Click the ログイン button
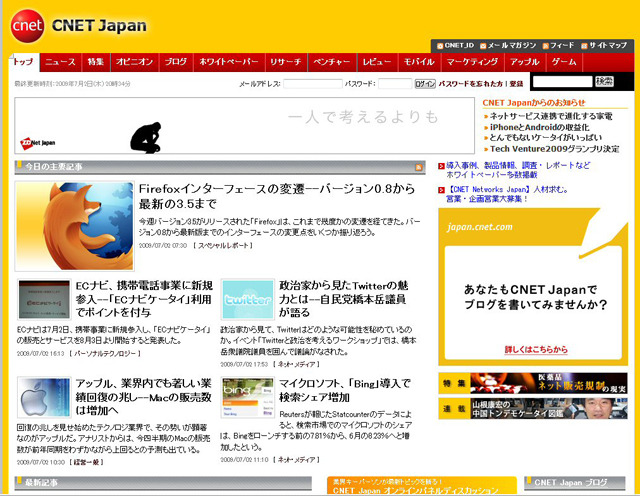This screenshot has width=640, height=496. [x=425, y=84]
